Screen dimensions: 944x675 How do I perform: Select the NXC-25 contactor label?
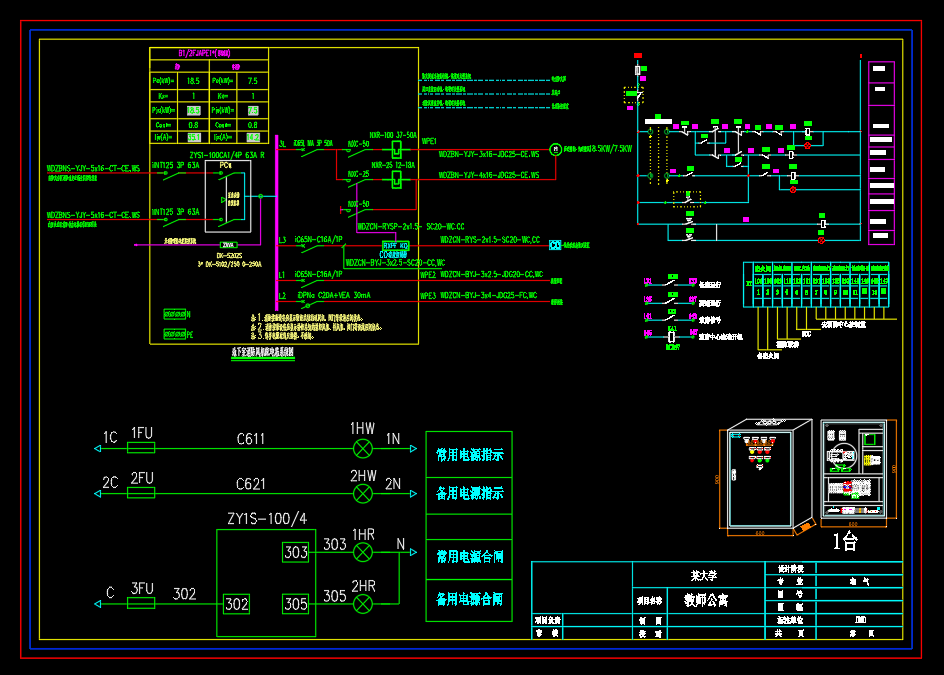coord(358,174)
